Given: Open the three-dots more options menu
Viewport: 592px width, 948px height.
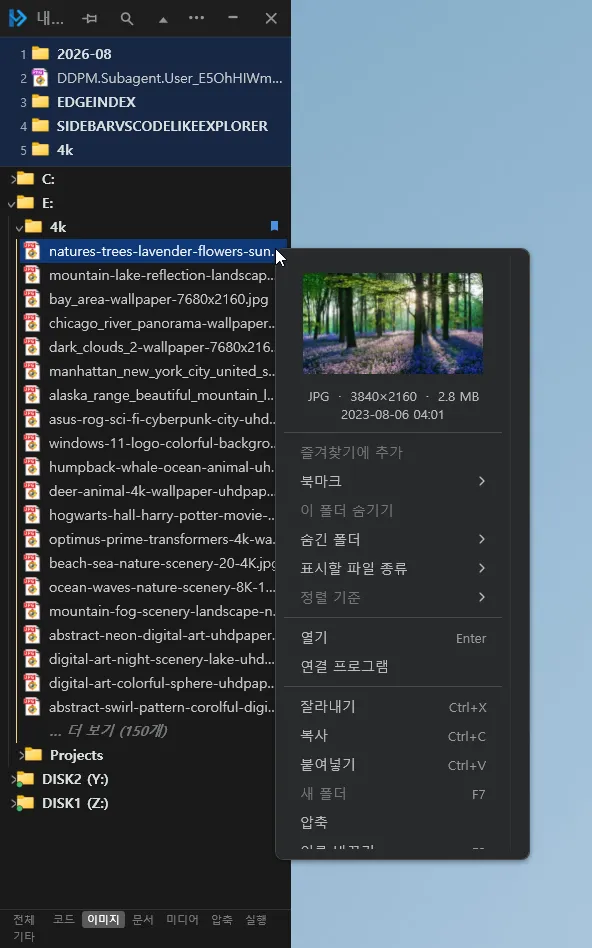Looking at the screenshot, I should click(x=197, y=18).
